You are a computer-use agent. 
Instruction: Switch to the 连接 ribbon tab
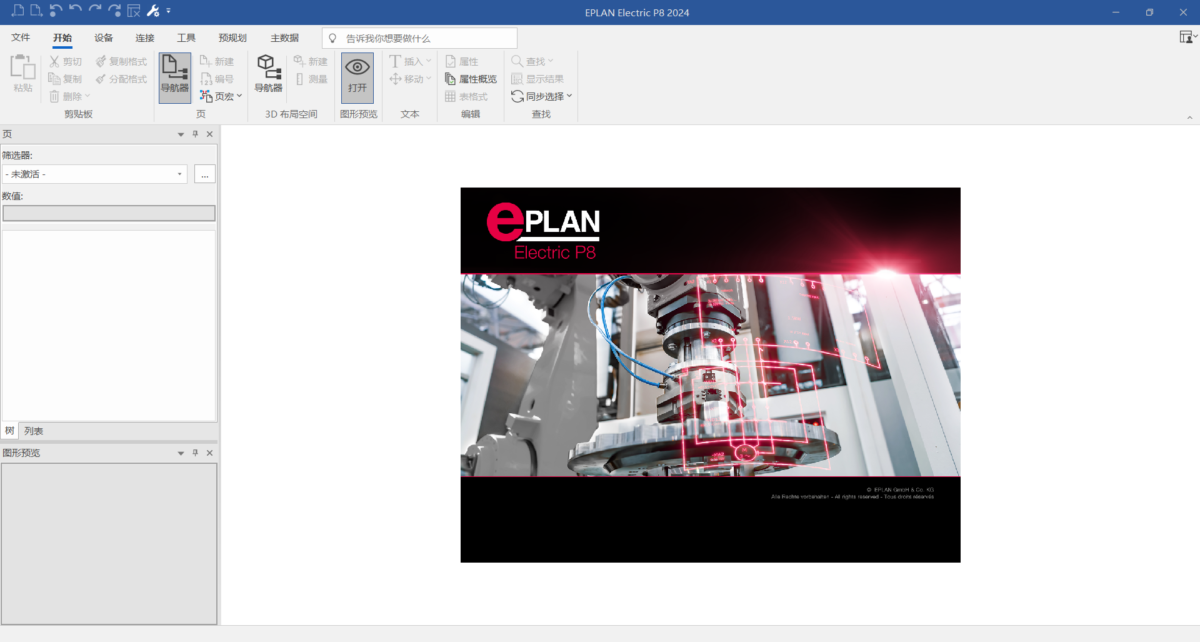145,38
